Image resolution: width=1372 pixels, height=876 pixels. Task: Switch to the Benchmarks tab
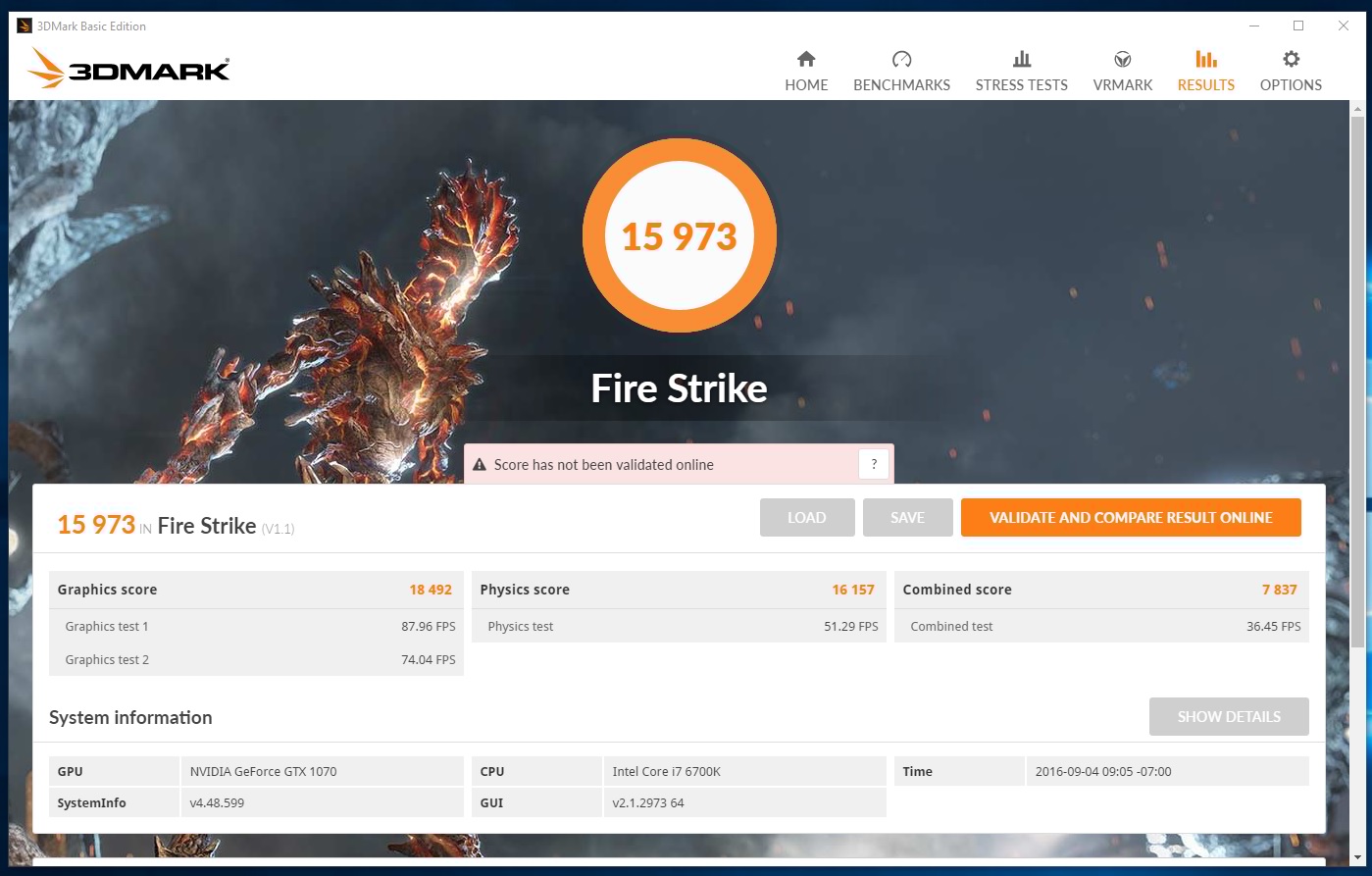pos(901,72)
